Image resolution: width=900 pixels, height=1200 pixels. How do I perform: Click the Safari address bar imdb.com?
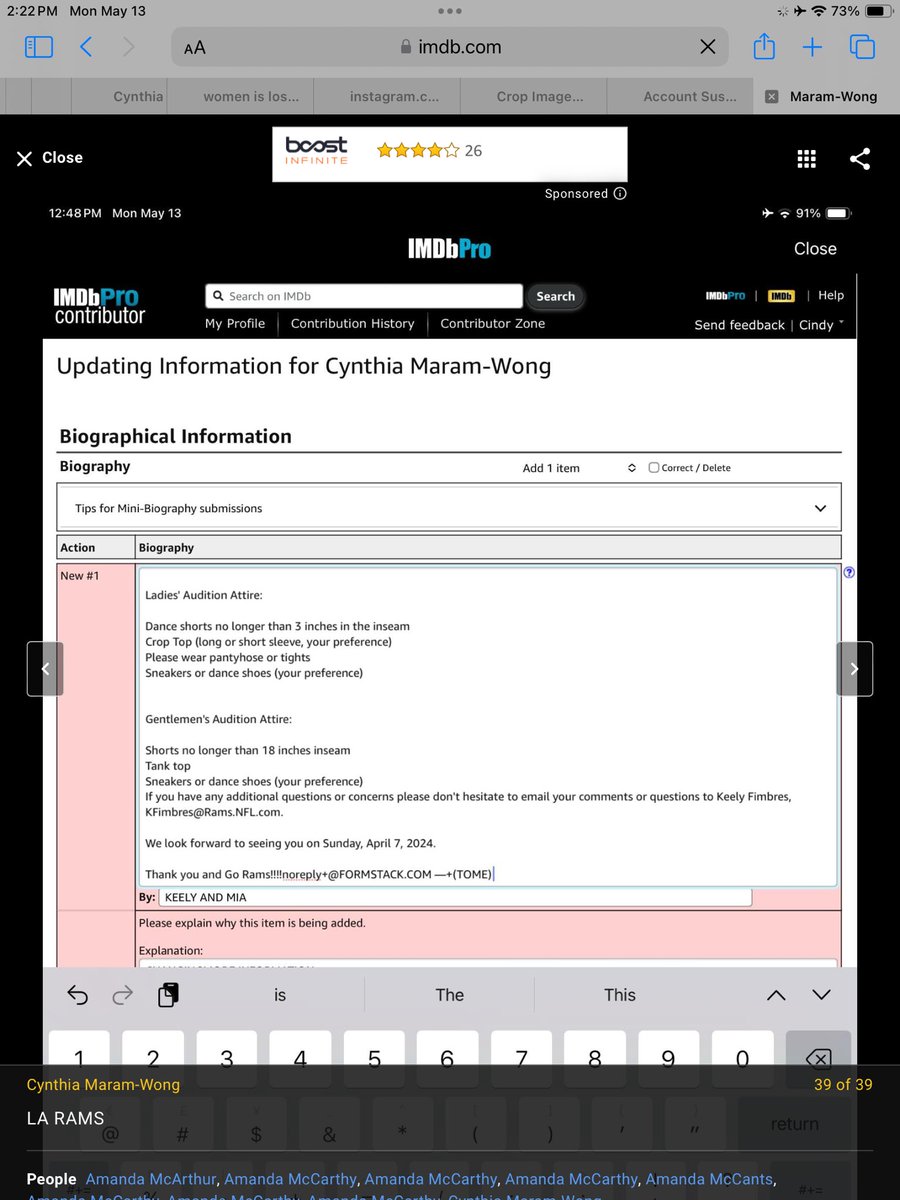450,47
